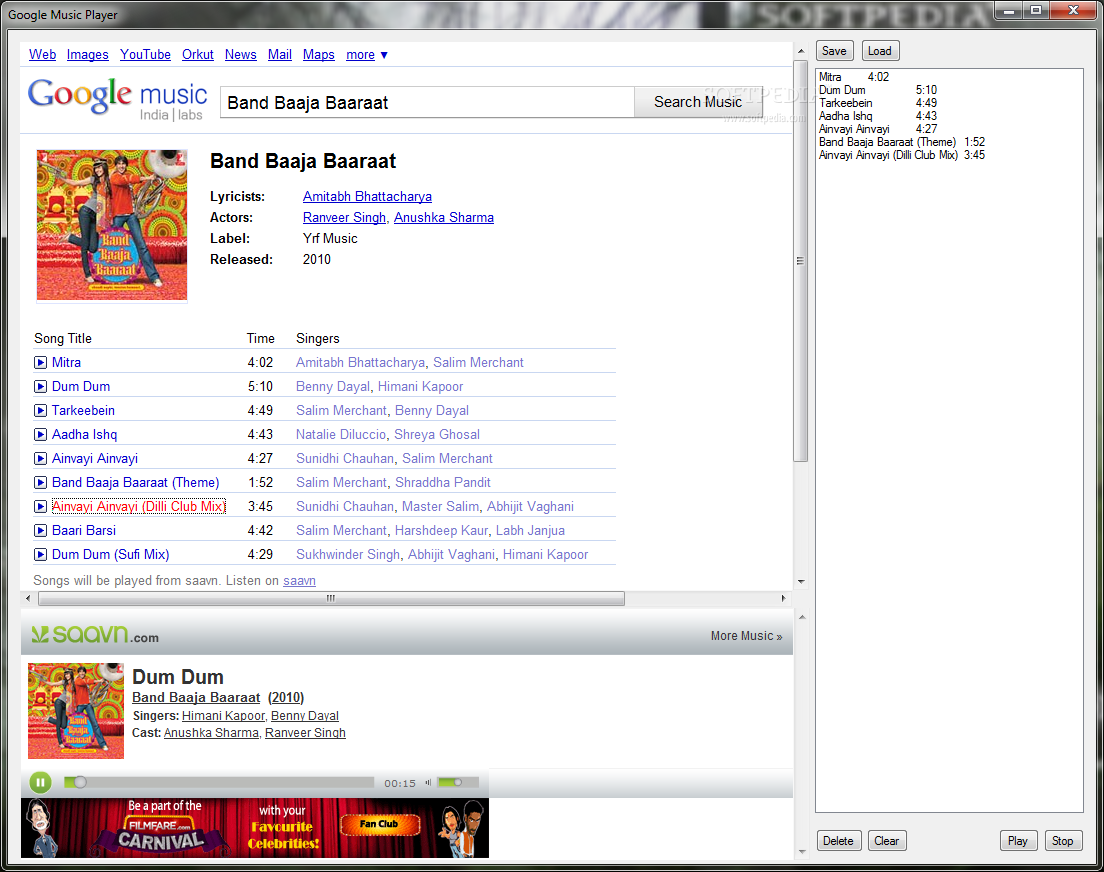Select Dum Dum 5:10 in the playlist

click(877, 90)
